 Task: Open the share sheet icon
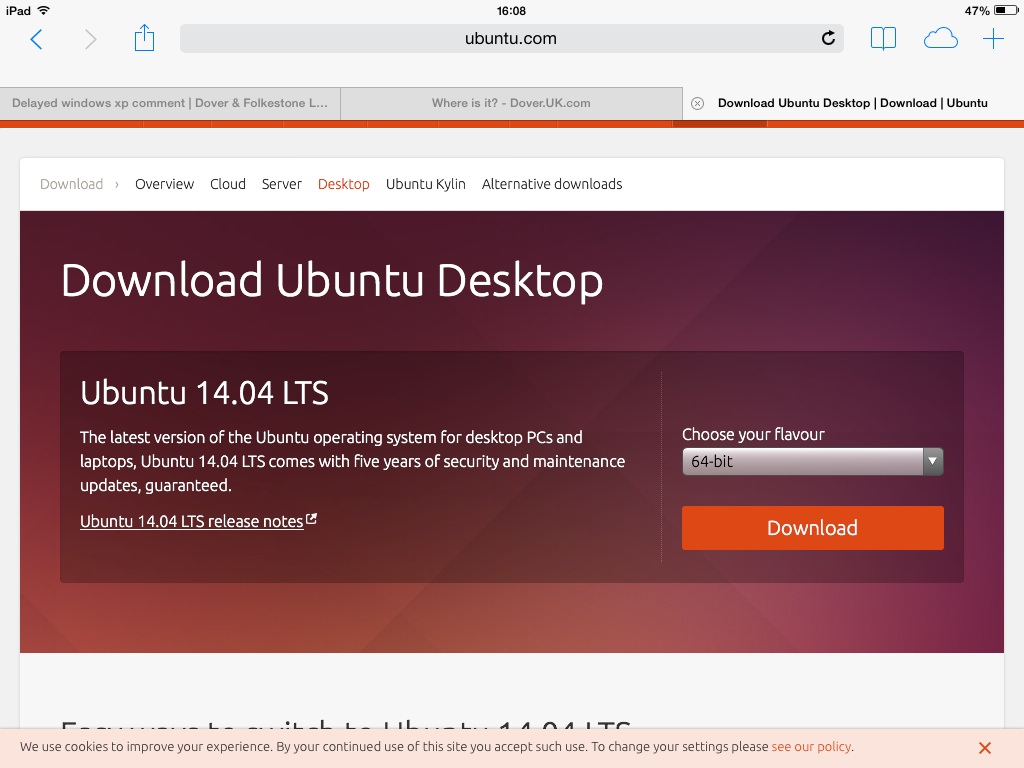click(144, 38)
